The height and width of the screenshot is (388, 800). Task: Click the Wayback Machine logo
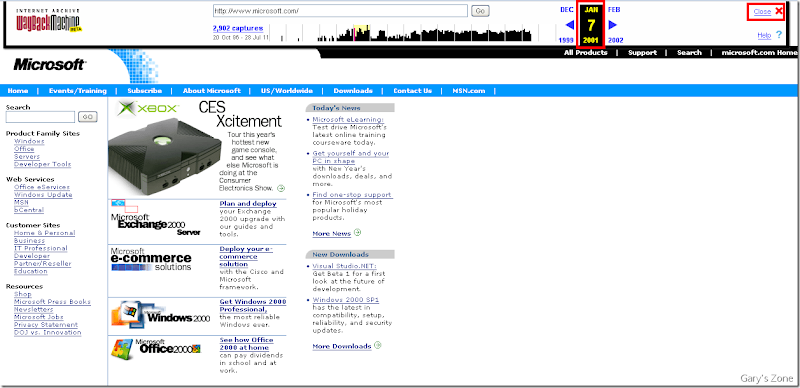[49, 21]
